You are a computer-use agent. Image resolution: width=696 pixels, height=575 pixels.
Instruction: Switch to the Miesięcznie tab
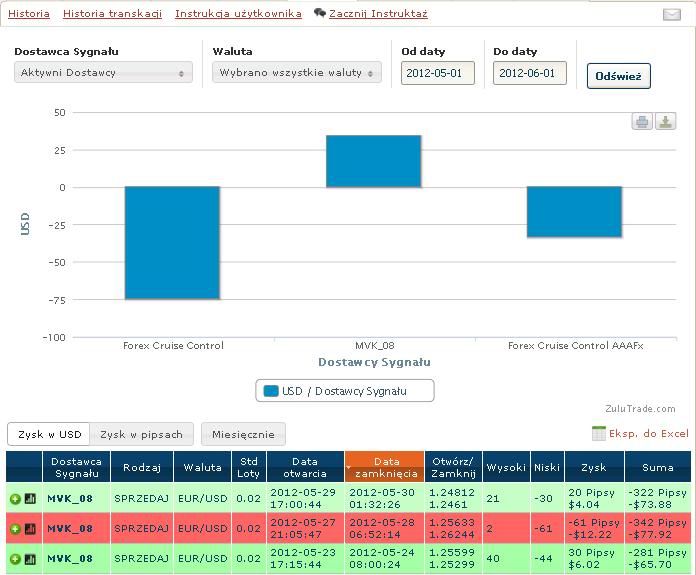tap(243, 434)
